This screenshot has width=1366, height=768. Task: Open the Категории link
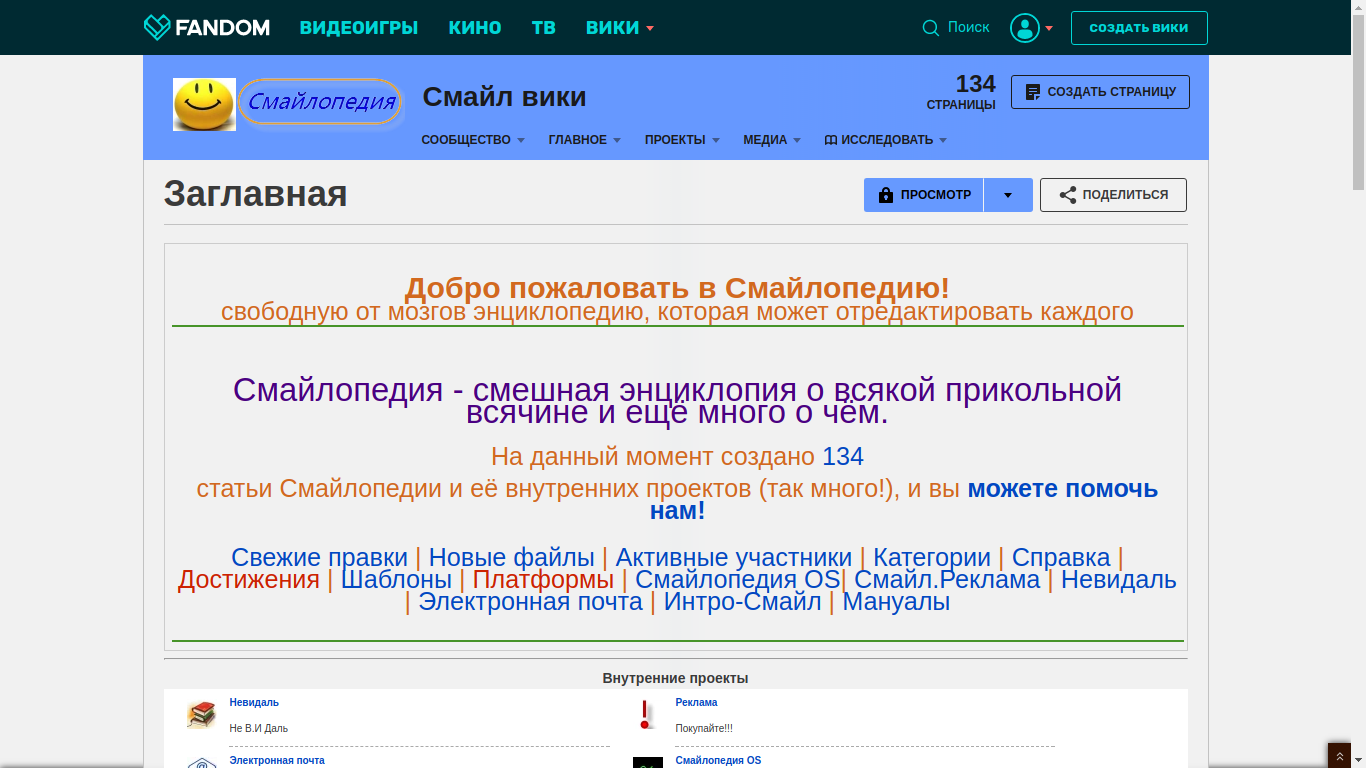[x=932, y=557]
